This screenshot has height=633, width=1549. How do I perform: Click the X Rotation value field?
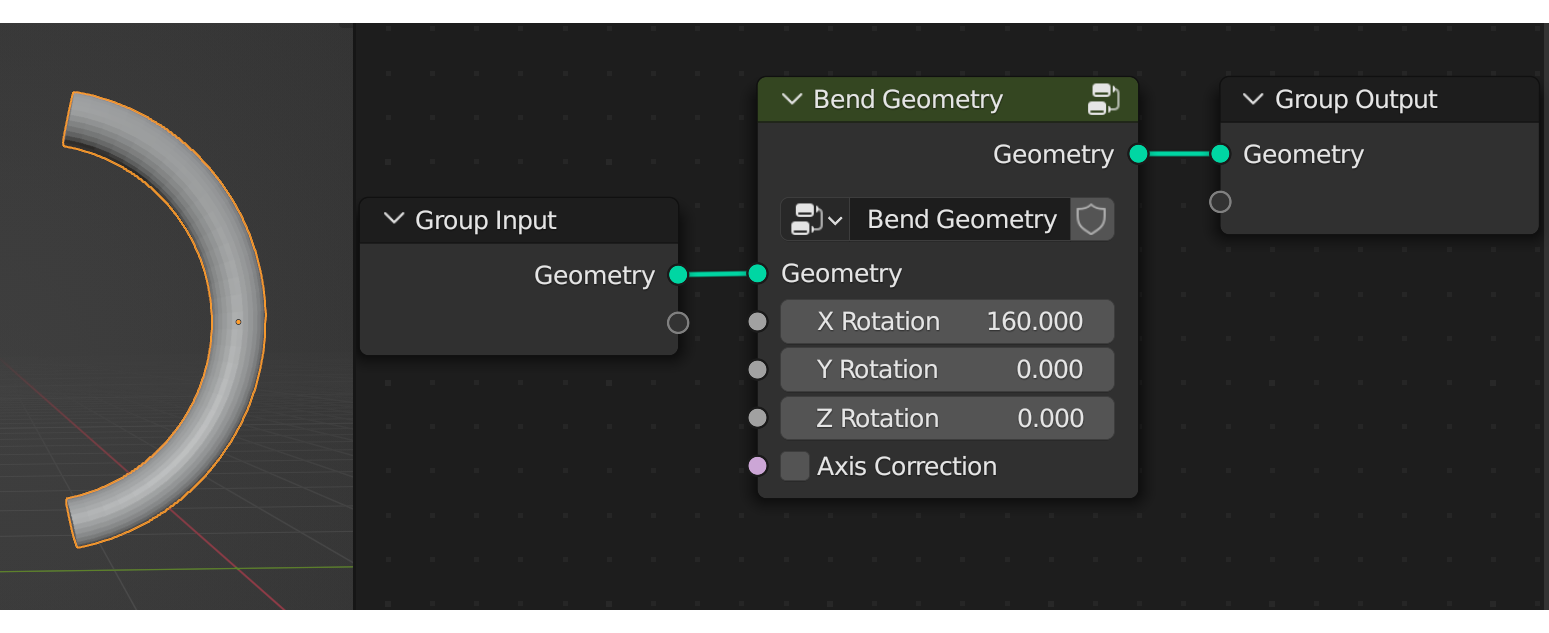[x=947, y=321]
